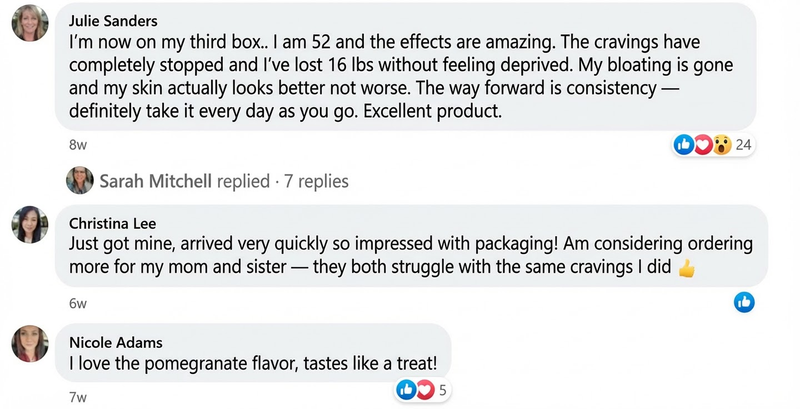Screen dimensions: 800x409
Task: Open the Julie Sanders name link
Action: click(115, 20)
